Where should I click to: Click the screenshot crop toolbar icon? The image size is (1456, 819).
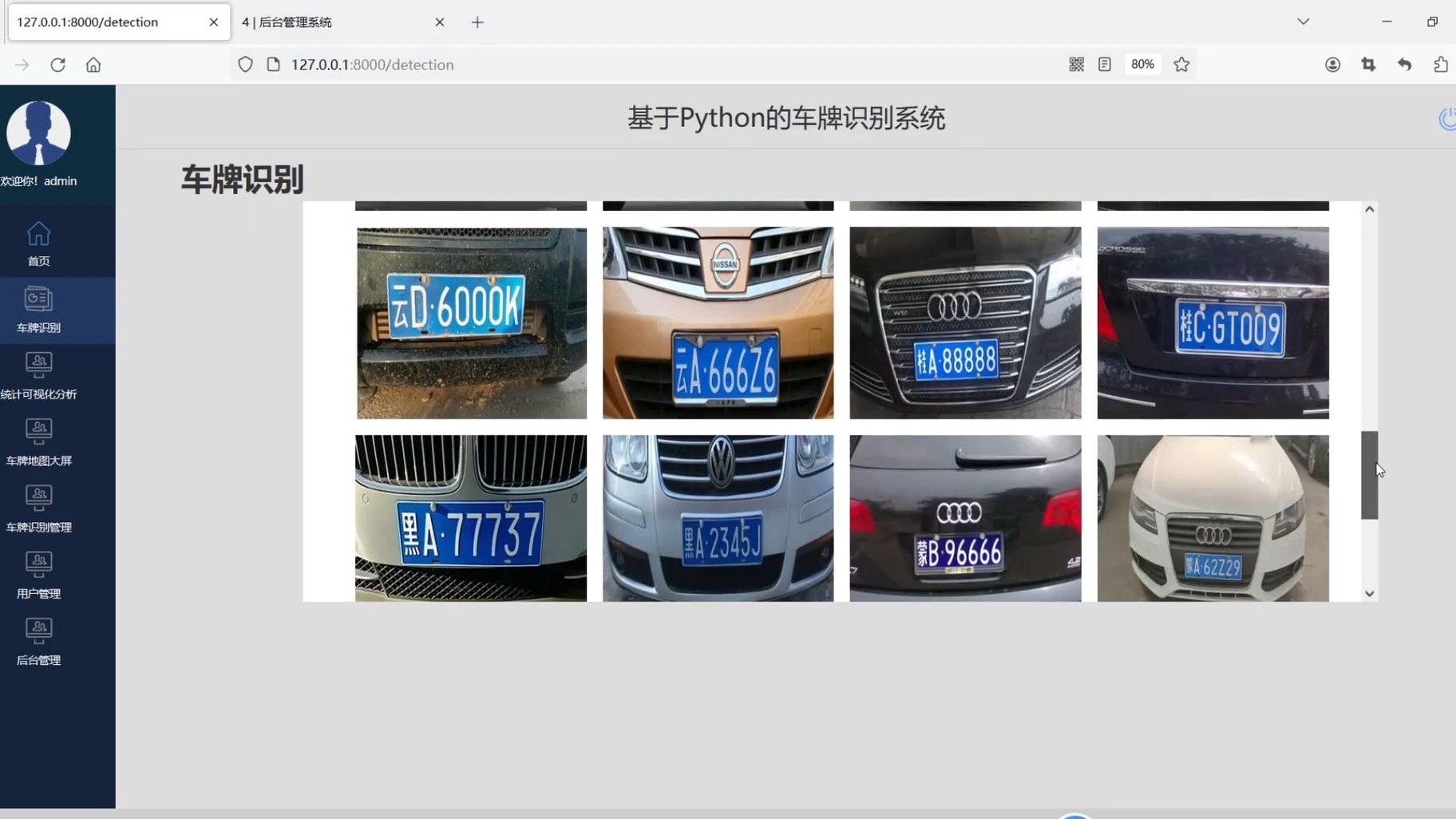tap(1368, 65)
